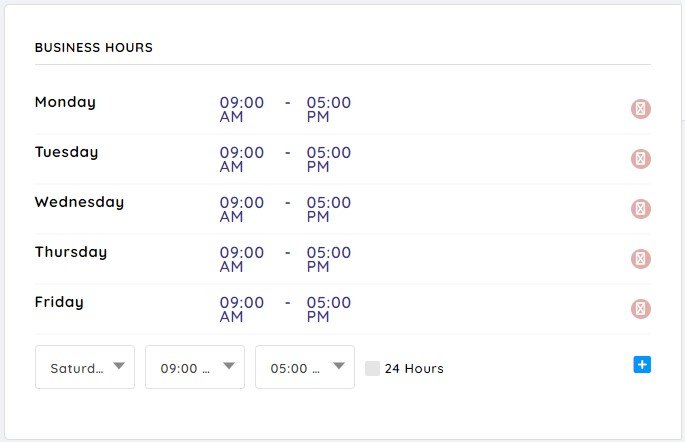685x442 pixels.
Task: Click the 24 Hours label text
Action: 414,369
